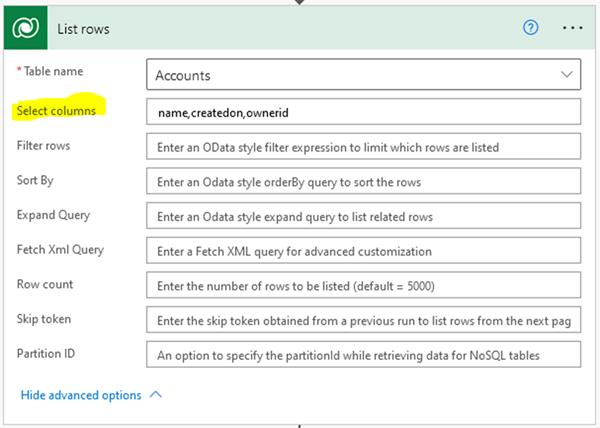Focus the Select columns field containing name,createdon,ownerid
The width and height of the screenshot is (600, 428).
(362, 112)
